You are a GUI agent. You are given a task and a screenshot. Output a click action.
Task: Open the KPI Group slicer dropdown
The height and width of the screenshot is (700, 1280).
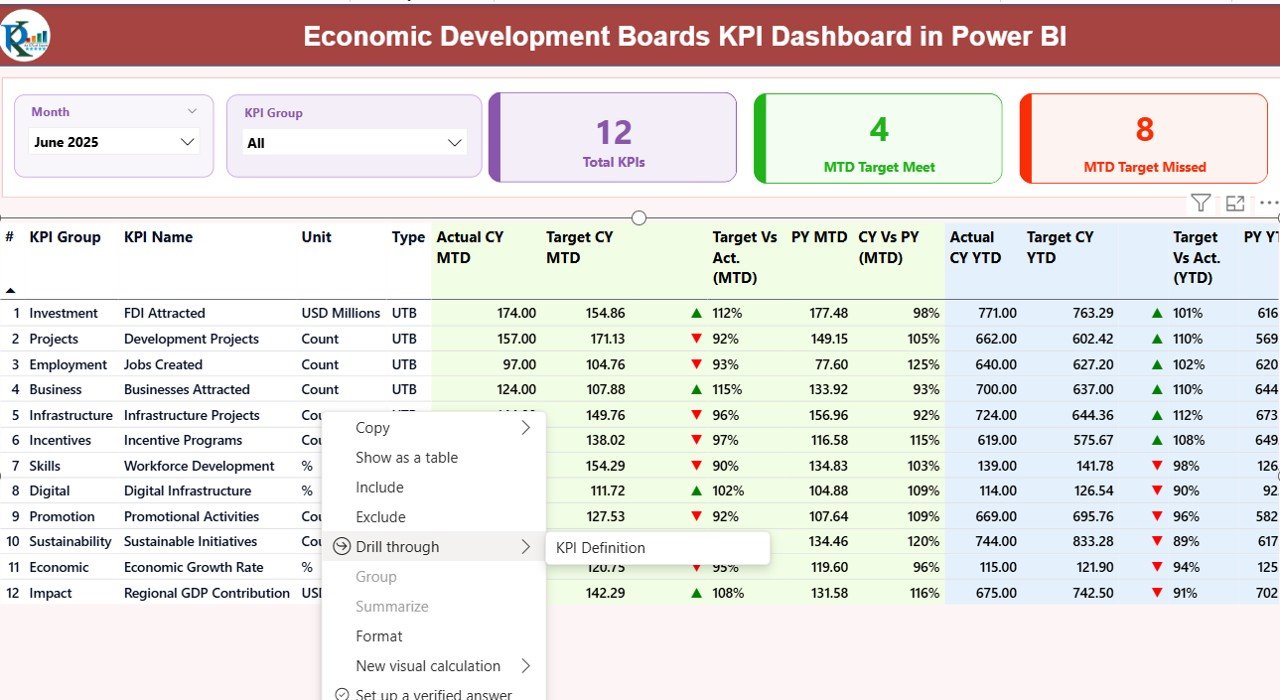pos(456,142)
